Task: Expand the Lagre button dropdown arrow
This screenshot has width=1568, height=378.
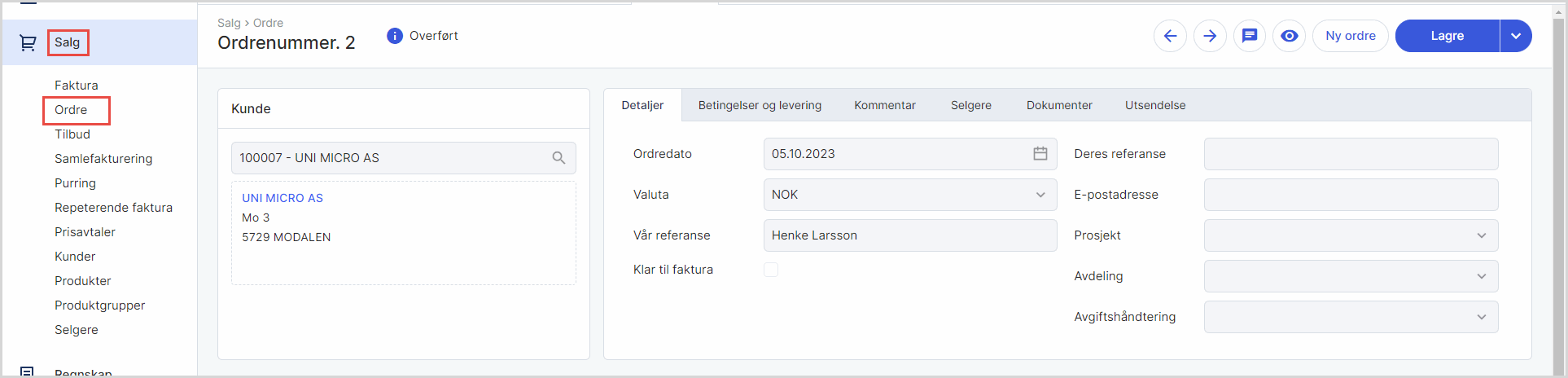Action: [x=1515, y=36]
